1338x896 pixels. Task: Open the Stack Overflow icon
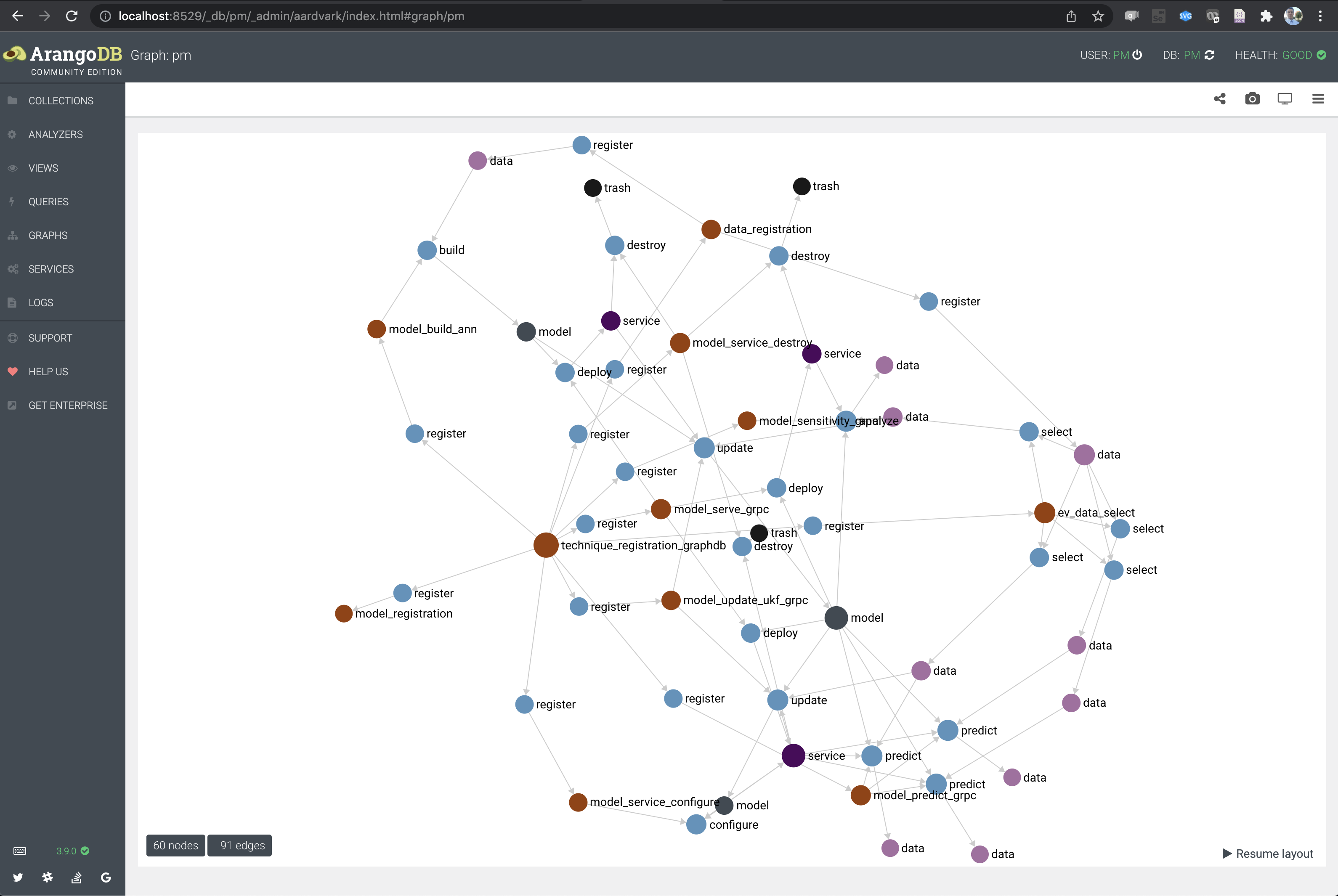click(x=77, y=877)
